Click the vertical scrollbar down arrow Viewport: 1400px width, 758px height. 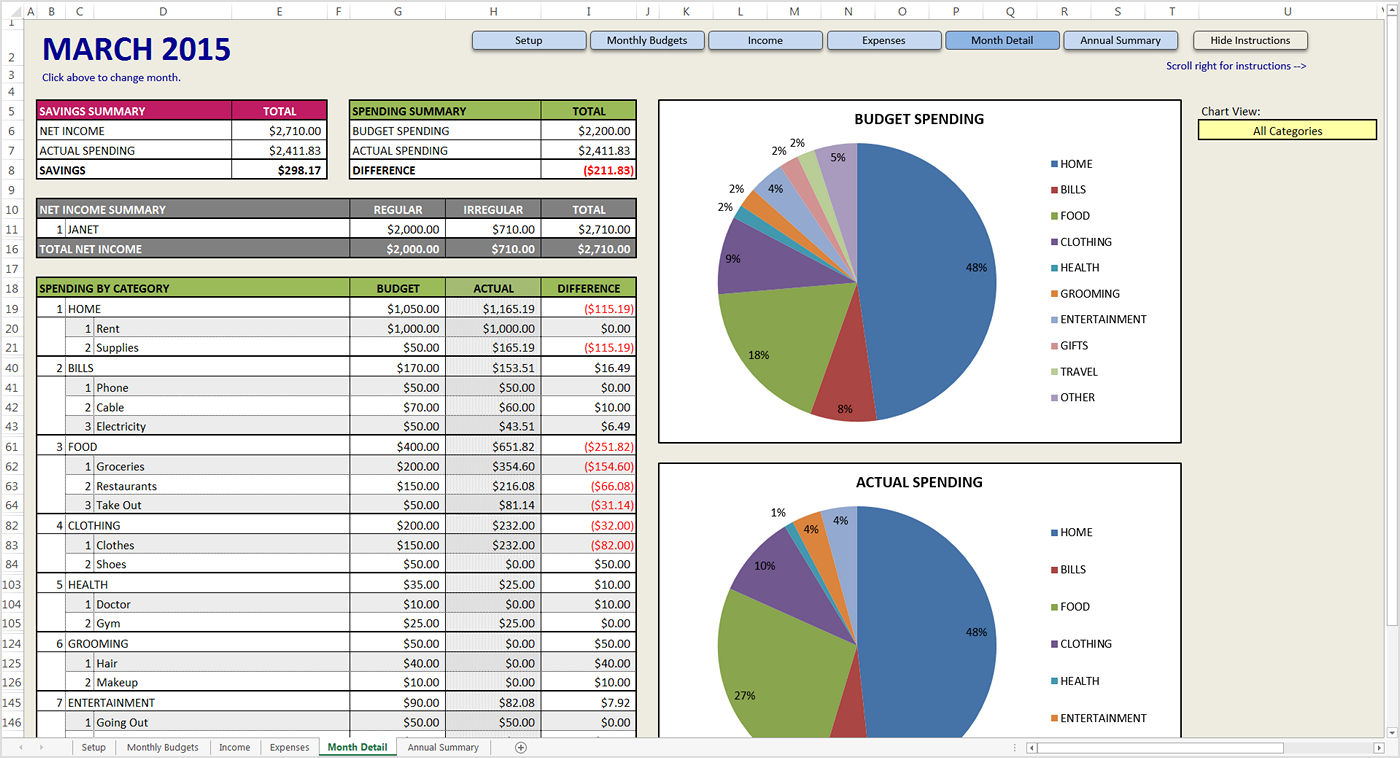[1393, 733]
